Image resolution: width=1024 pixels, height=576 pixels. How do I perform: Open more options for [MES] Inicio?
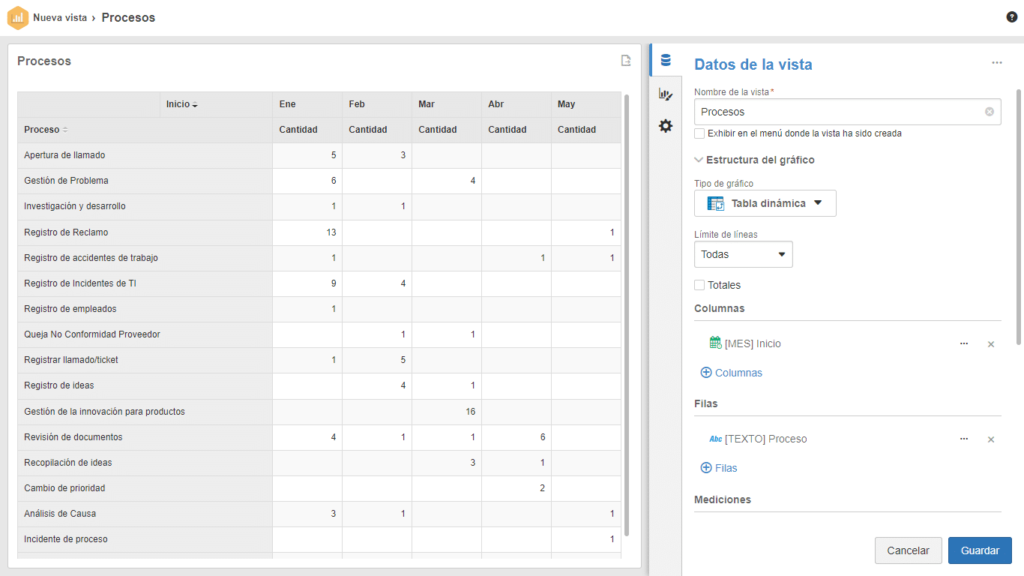[x=964, y=344]
